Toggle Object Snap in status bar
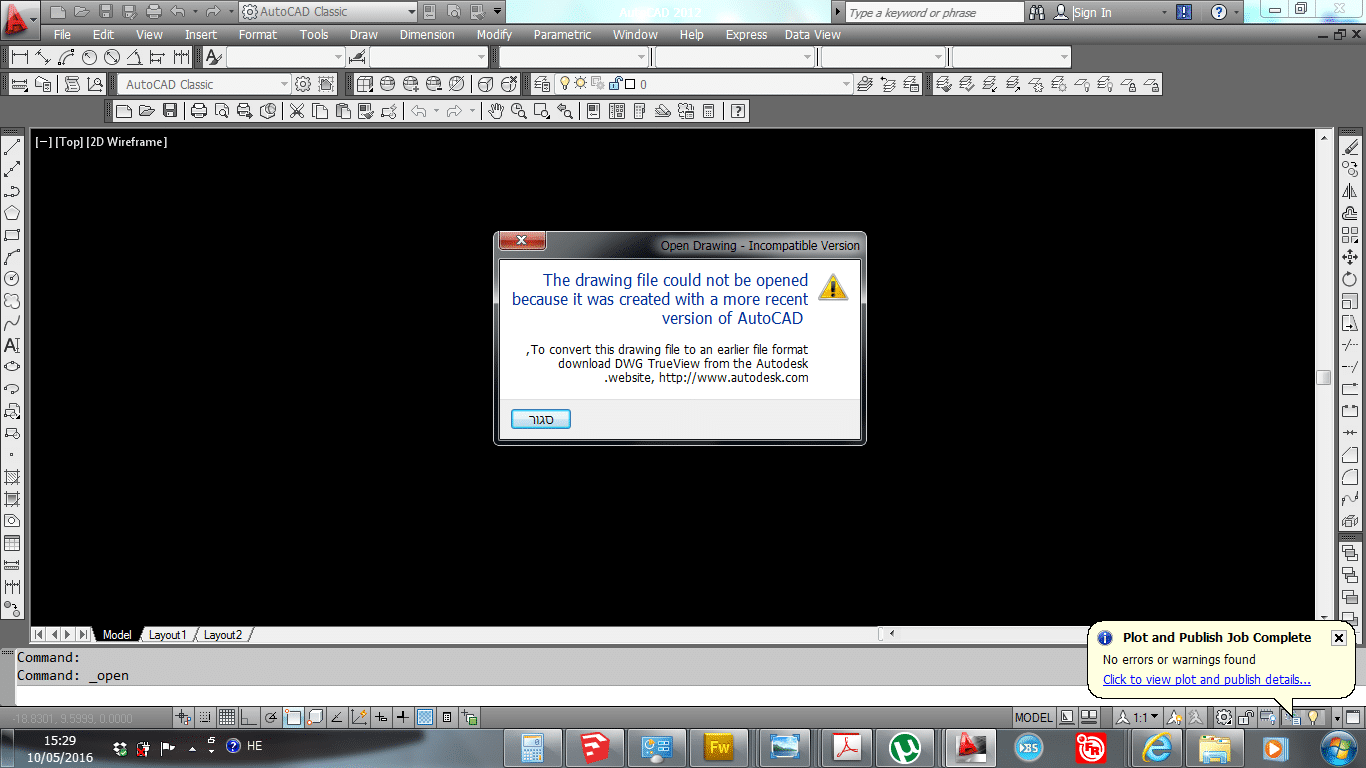This screenshot has width=1366, height=768. (x=293, y=717)
